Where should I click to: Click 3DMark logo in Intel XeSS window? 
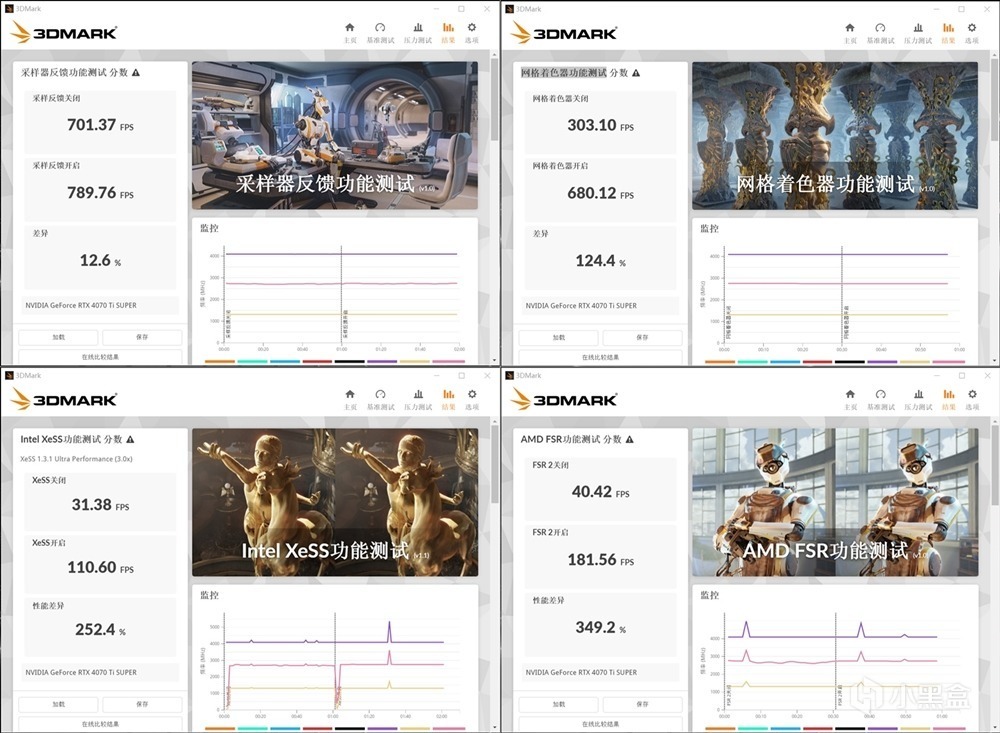(x=64, y=399)
